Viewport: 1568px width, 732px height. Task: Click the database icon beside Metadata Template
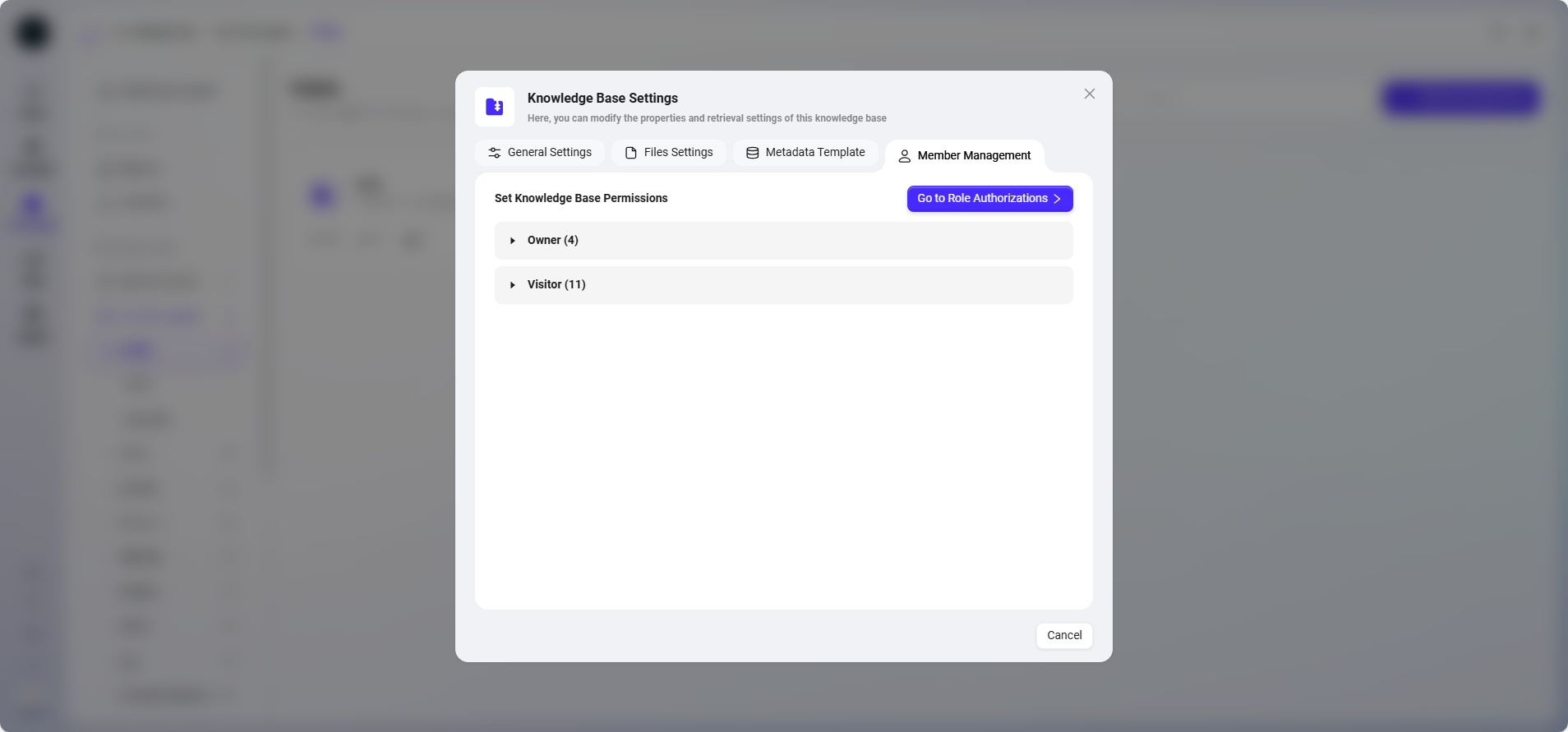[x=752, y=153]
